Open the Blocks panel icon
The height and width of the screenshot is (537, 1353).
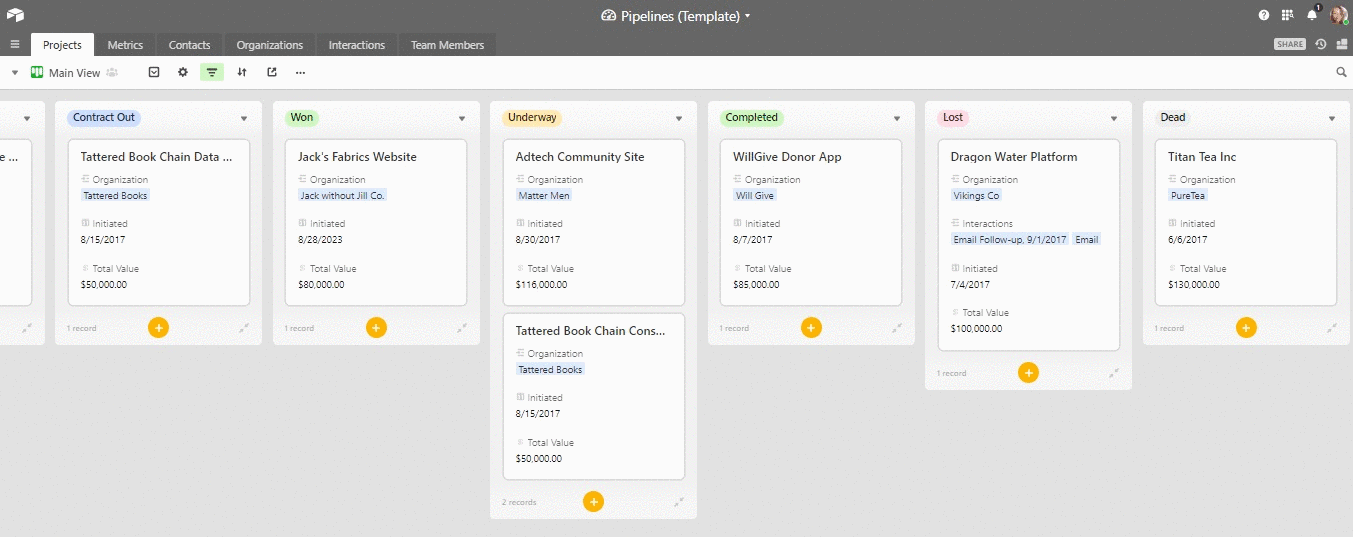tap(1341, 44)
